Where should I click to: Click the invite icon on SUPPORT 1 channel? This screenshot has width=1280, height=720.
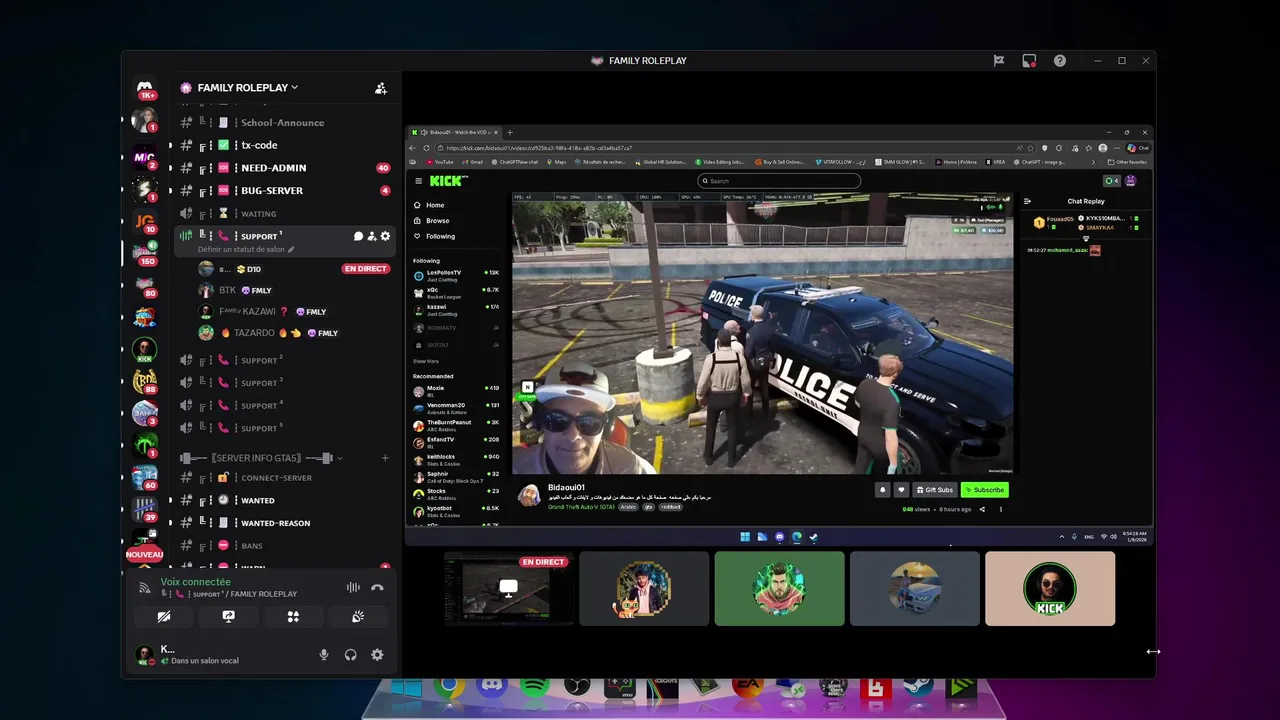click(371, 236)
